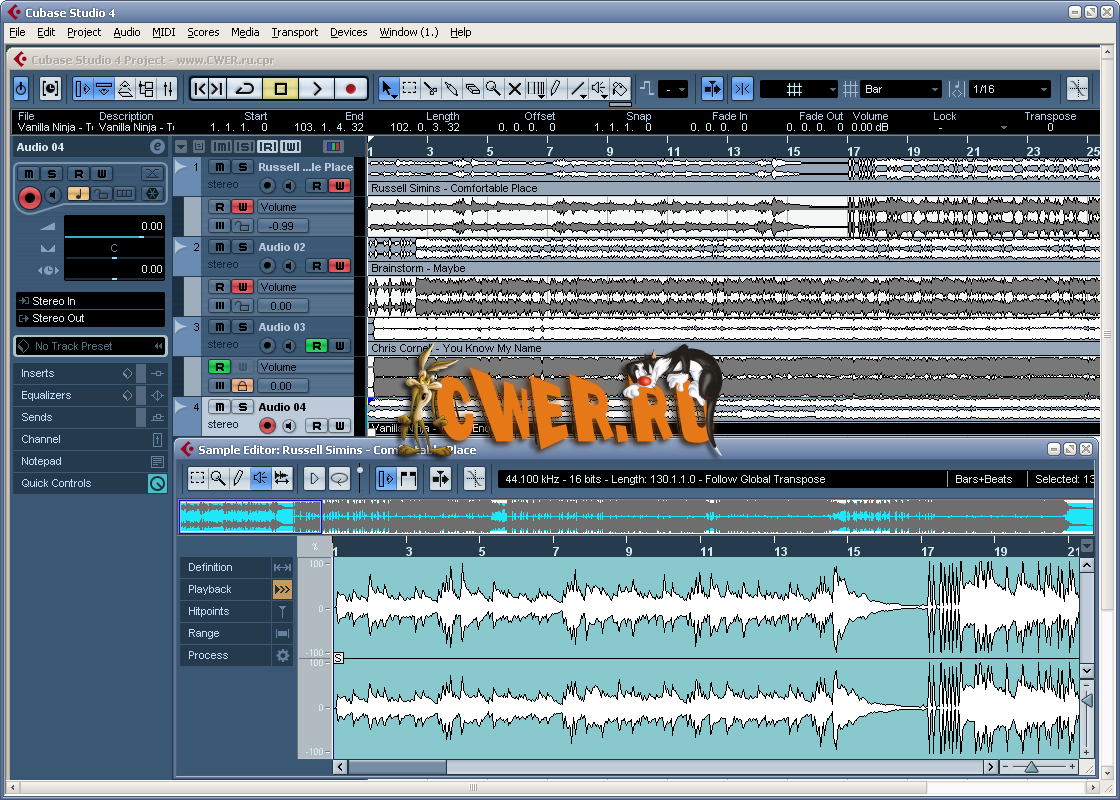Select the Mute (X) tool
This screenshot has height=800, width=1120.
point(514,89)
